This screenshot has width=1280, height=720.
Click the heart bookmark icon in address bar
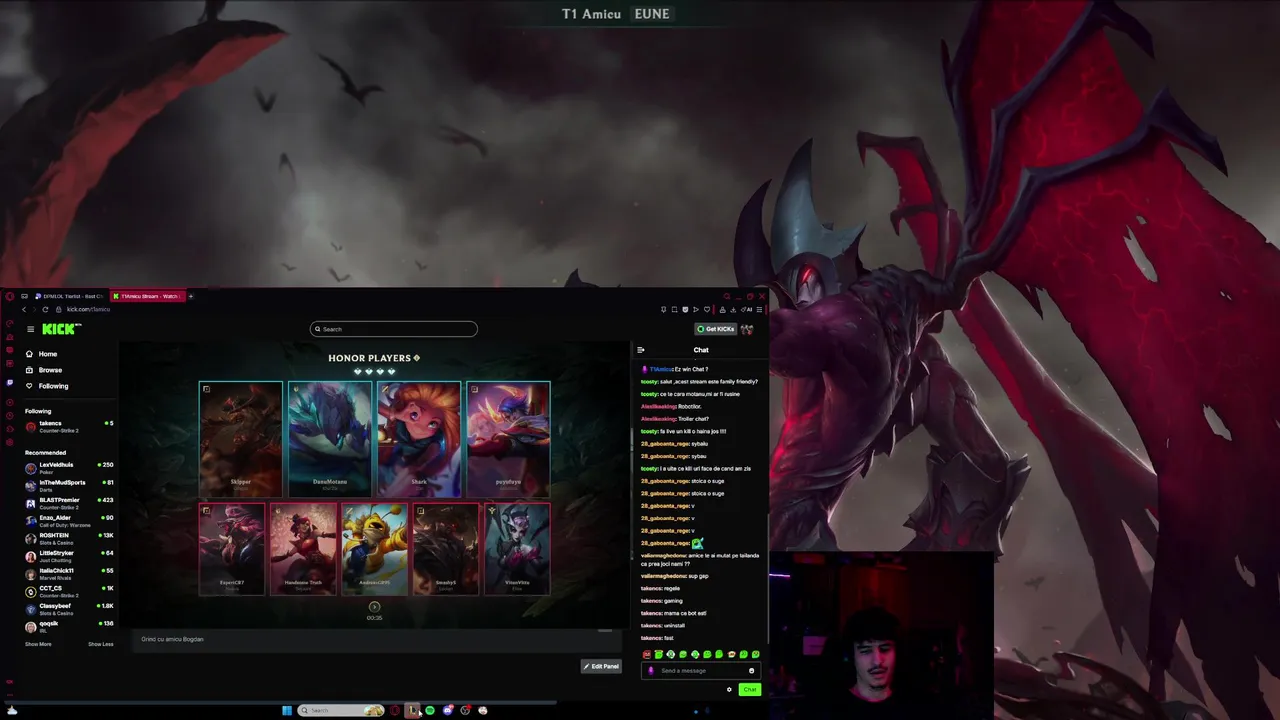coord(707,309)
